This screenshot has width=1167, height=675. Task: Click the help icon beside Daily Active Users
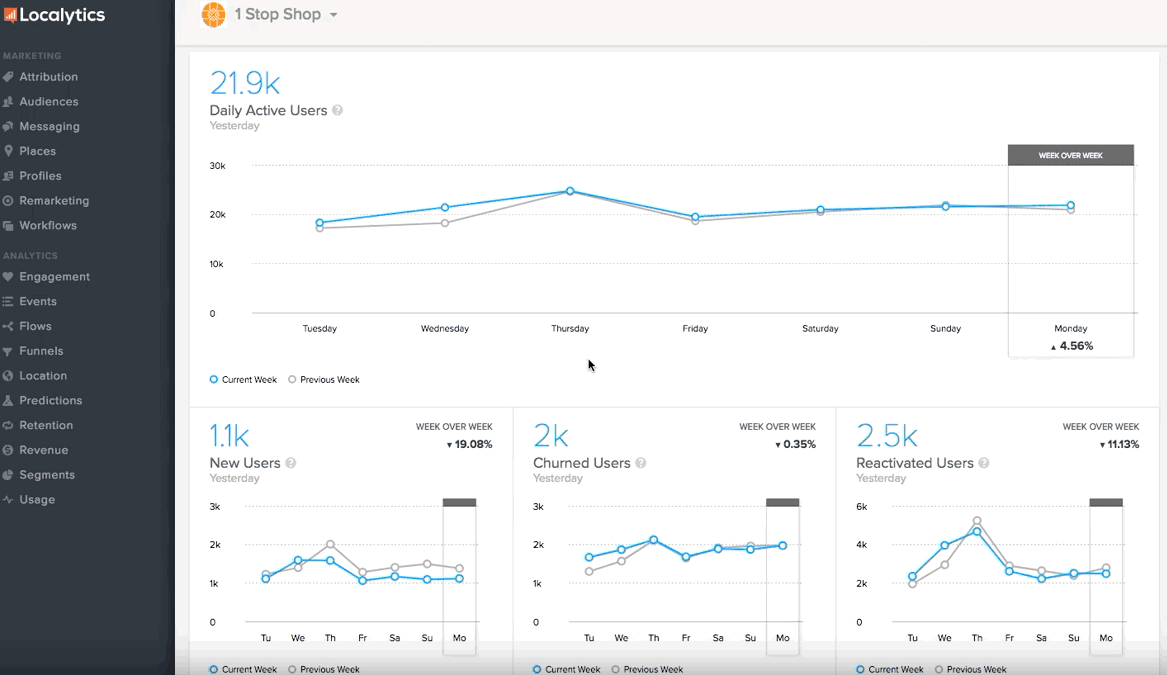pos(338,111)
